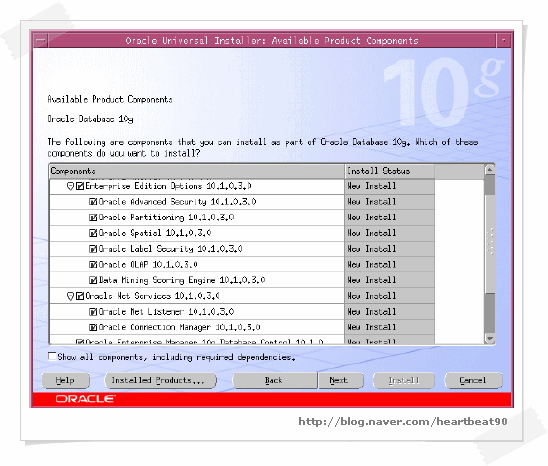Cancel the Oracle installer
The height and width of the screenshot is (466, 548).
(473, 380)
